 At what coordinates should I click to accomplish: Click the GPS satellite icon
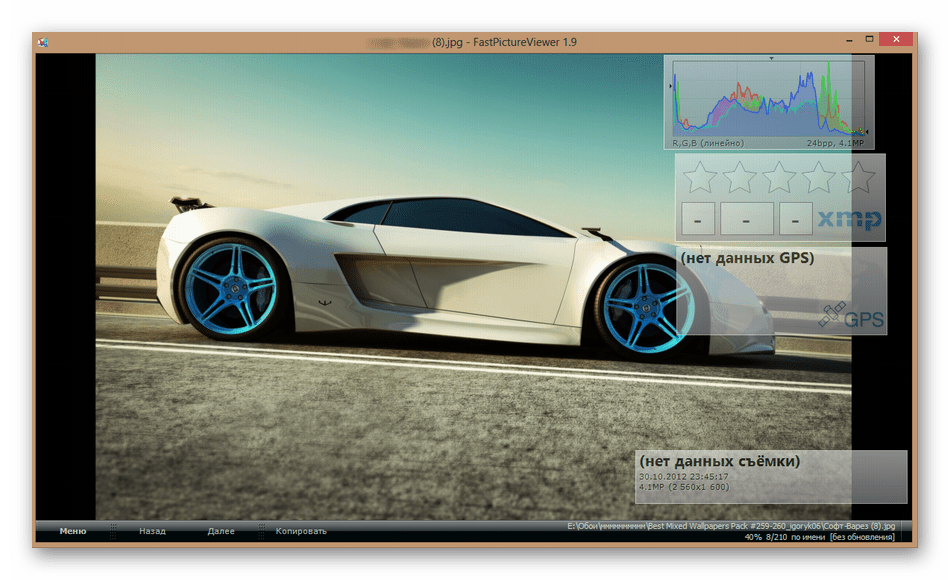832,315
